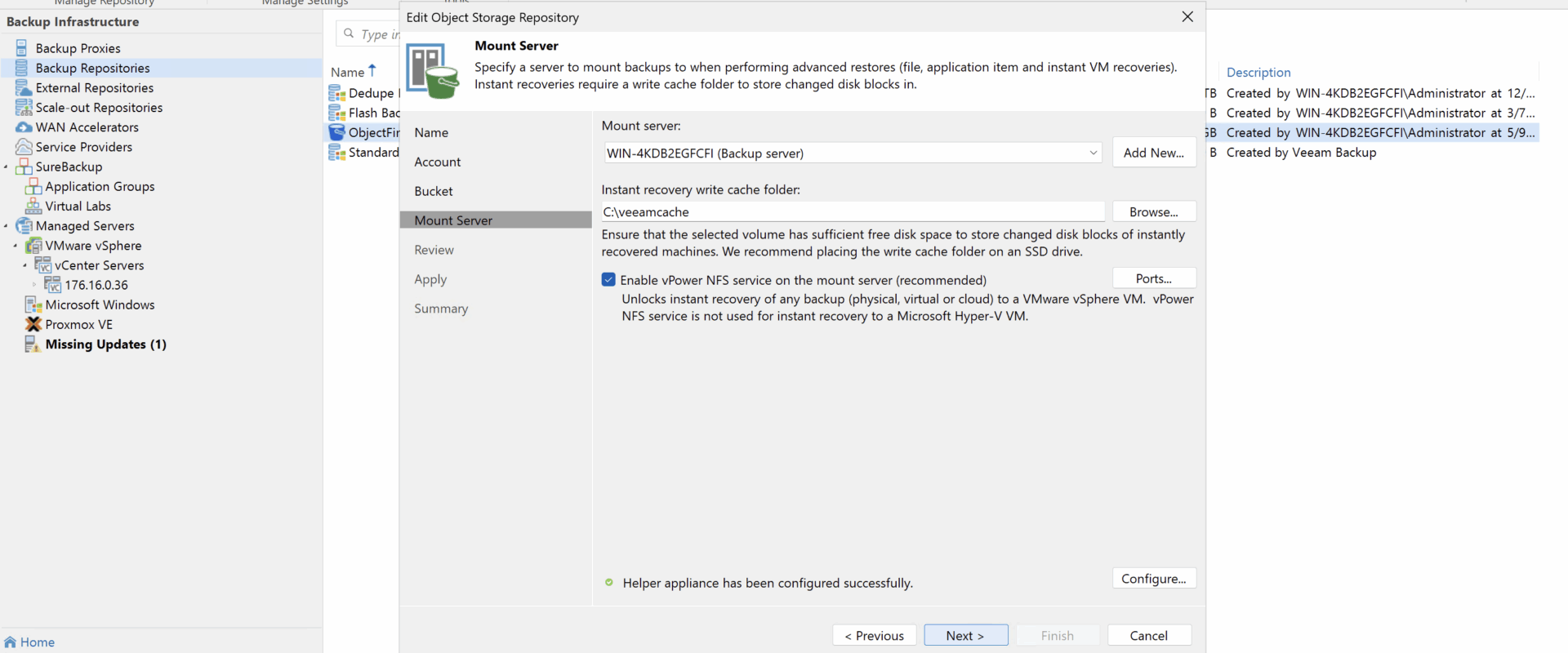Viewport: 1568px width, 653px height.
Task: Click the Microsoft Windows server icon
Action: tap(33, 304)
